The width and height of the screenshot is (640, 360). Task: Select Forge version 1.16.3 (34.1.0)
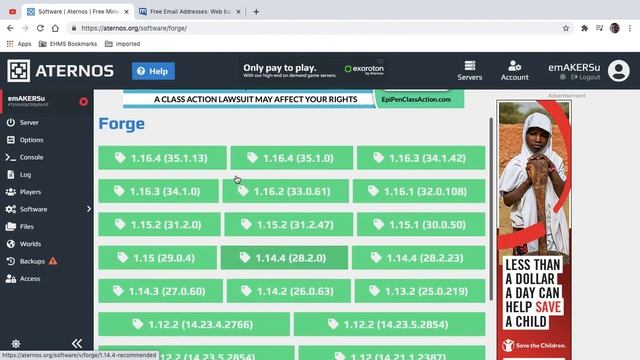click(x=158, y=191)
